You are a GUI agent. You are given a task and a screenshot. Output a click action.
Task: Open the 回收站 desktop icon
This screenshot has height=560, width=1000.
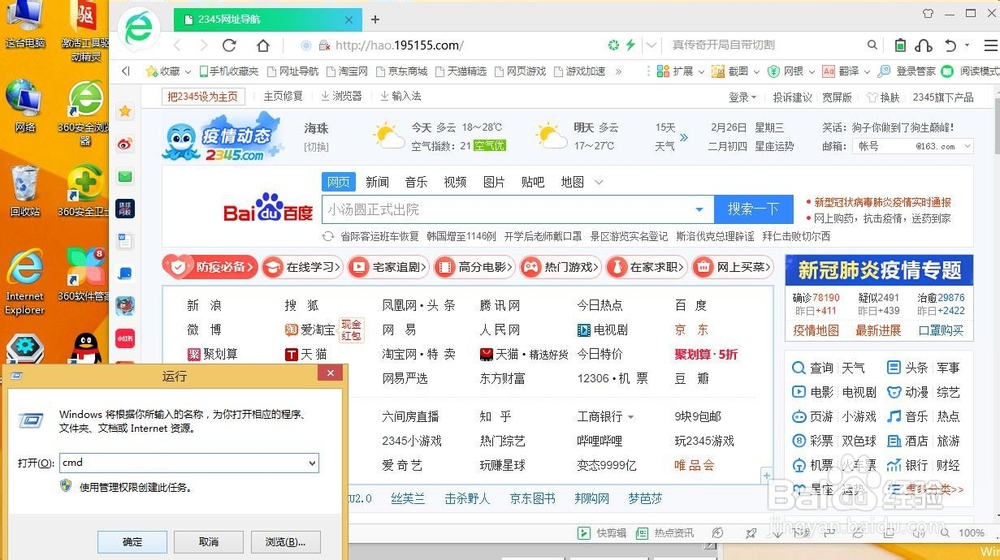(25, 190)
